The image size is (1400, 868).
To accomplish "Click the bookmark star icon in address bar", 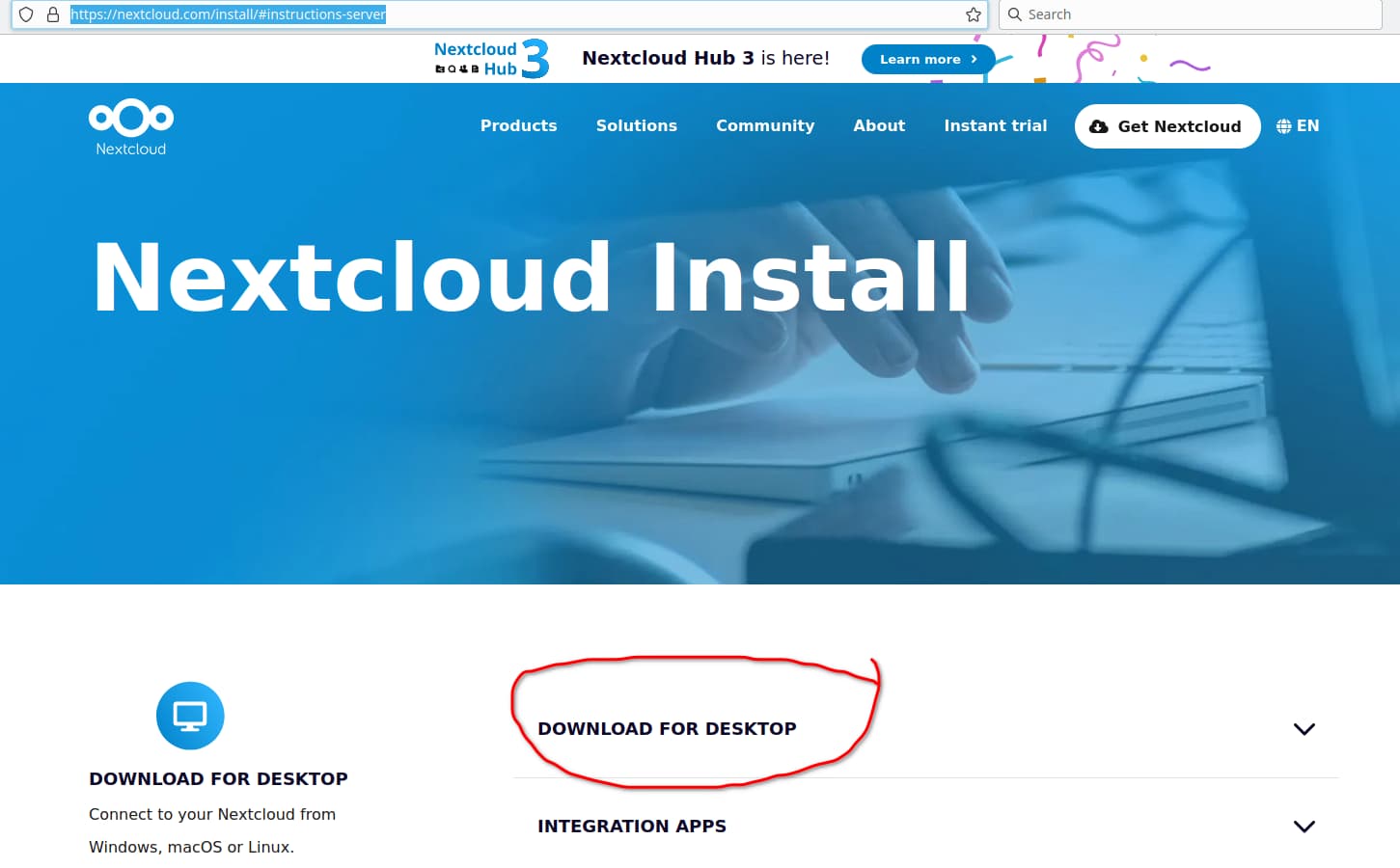I will 973,14.
